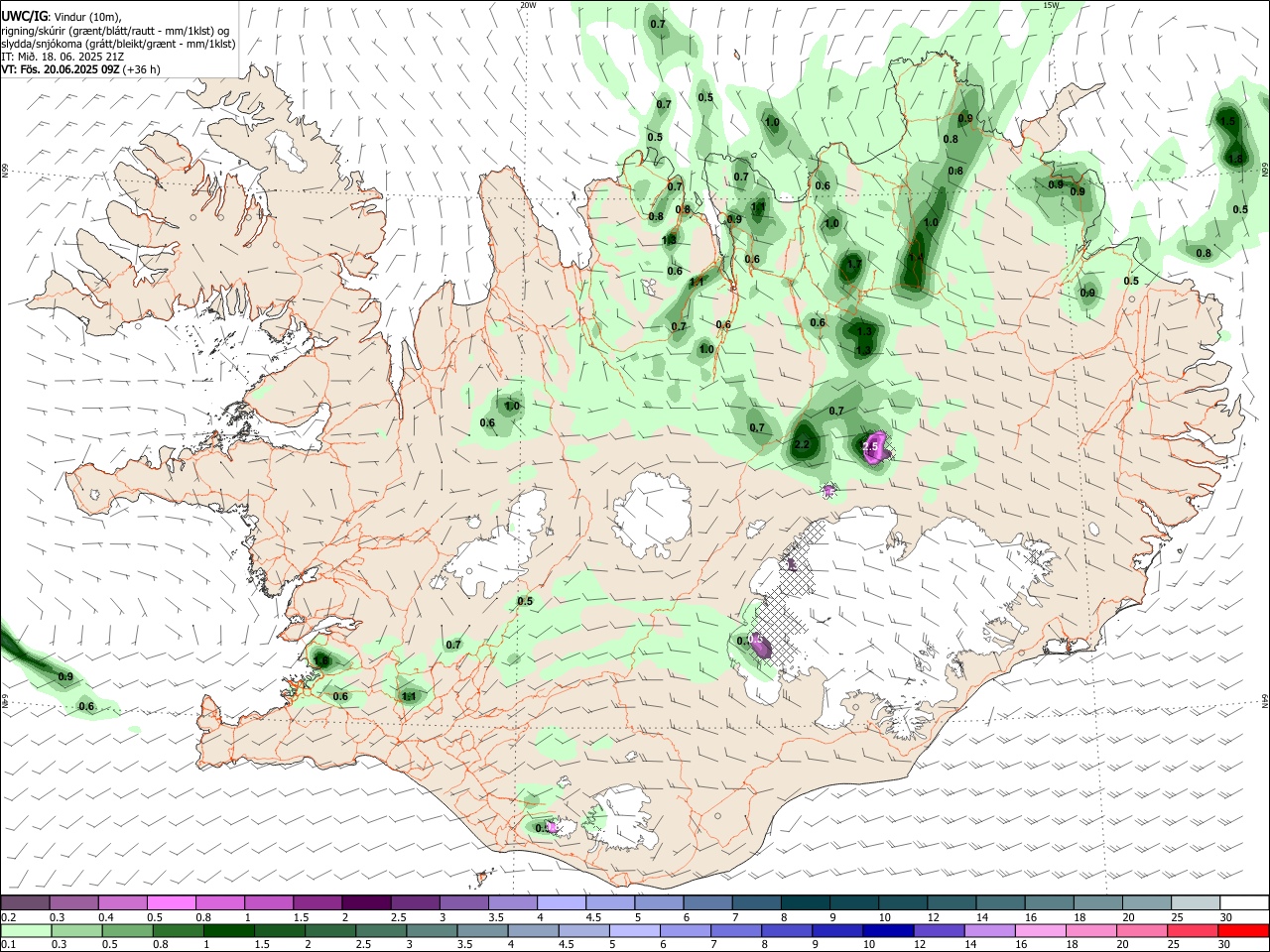Click the 2.2 precipitation value on the map
1270x952 pixels.
coord(803,445)
